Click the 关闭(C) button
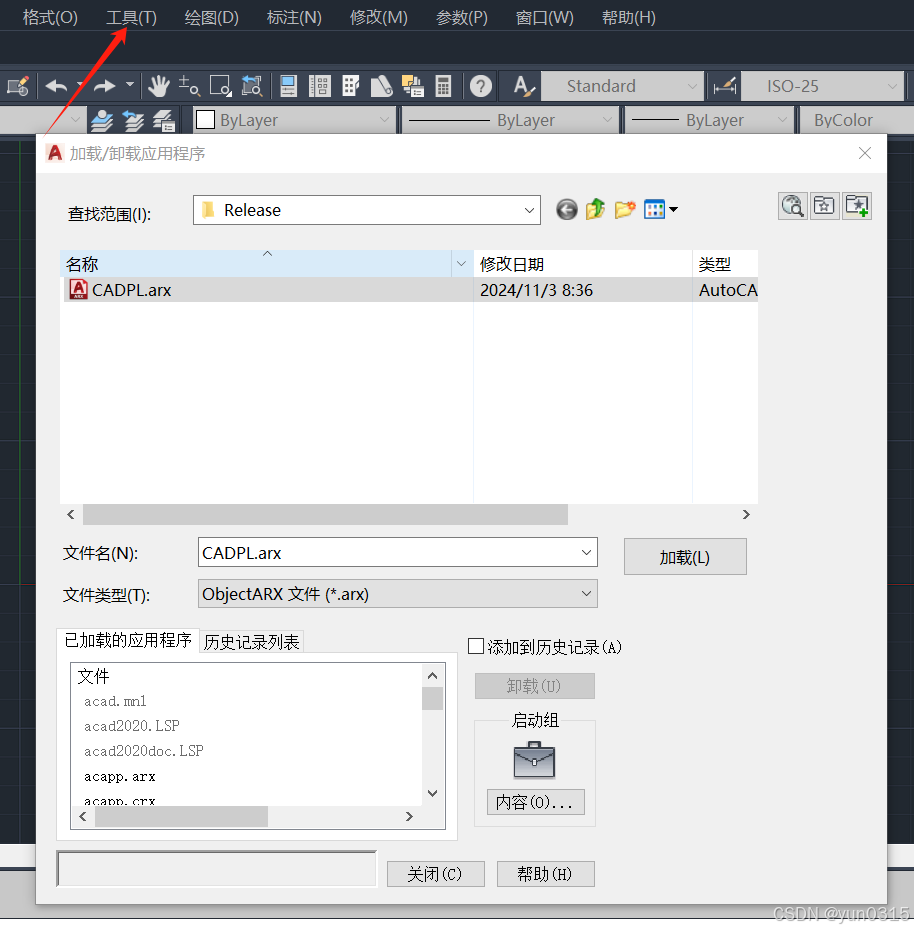Image resolution: width=914 pixels, height=930 pixels. 435,874
